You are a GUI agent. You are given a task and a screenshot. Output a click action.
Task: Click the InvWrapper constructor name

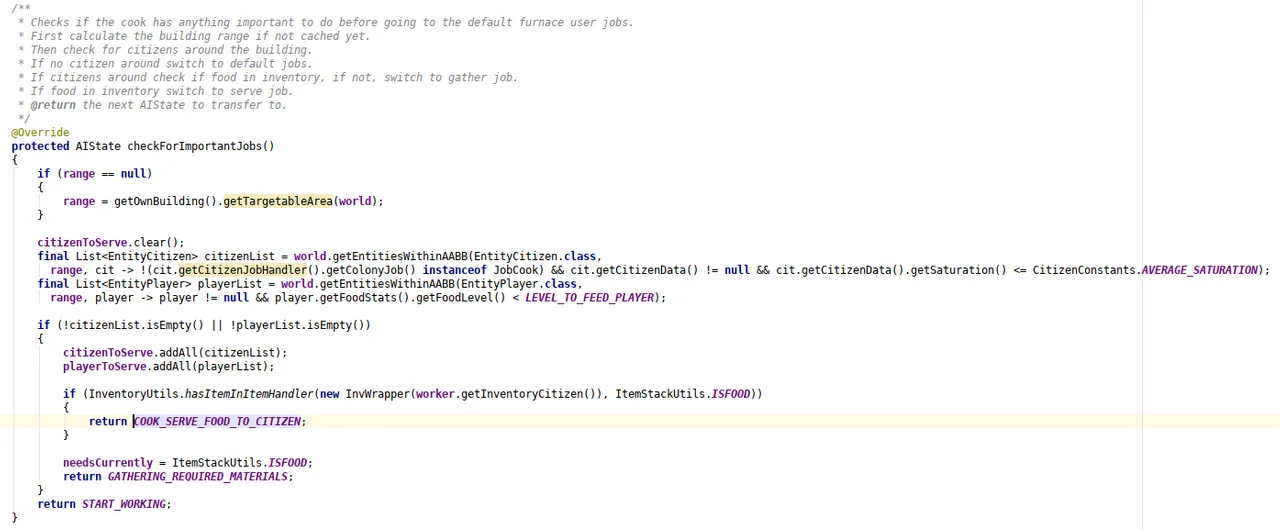point(377,394)
